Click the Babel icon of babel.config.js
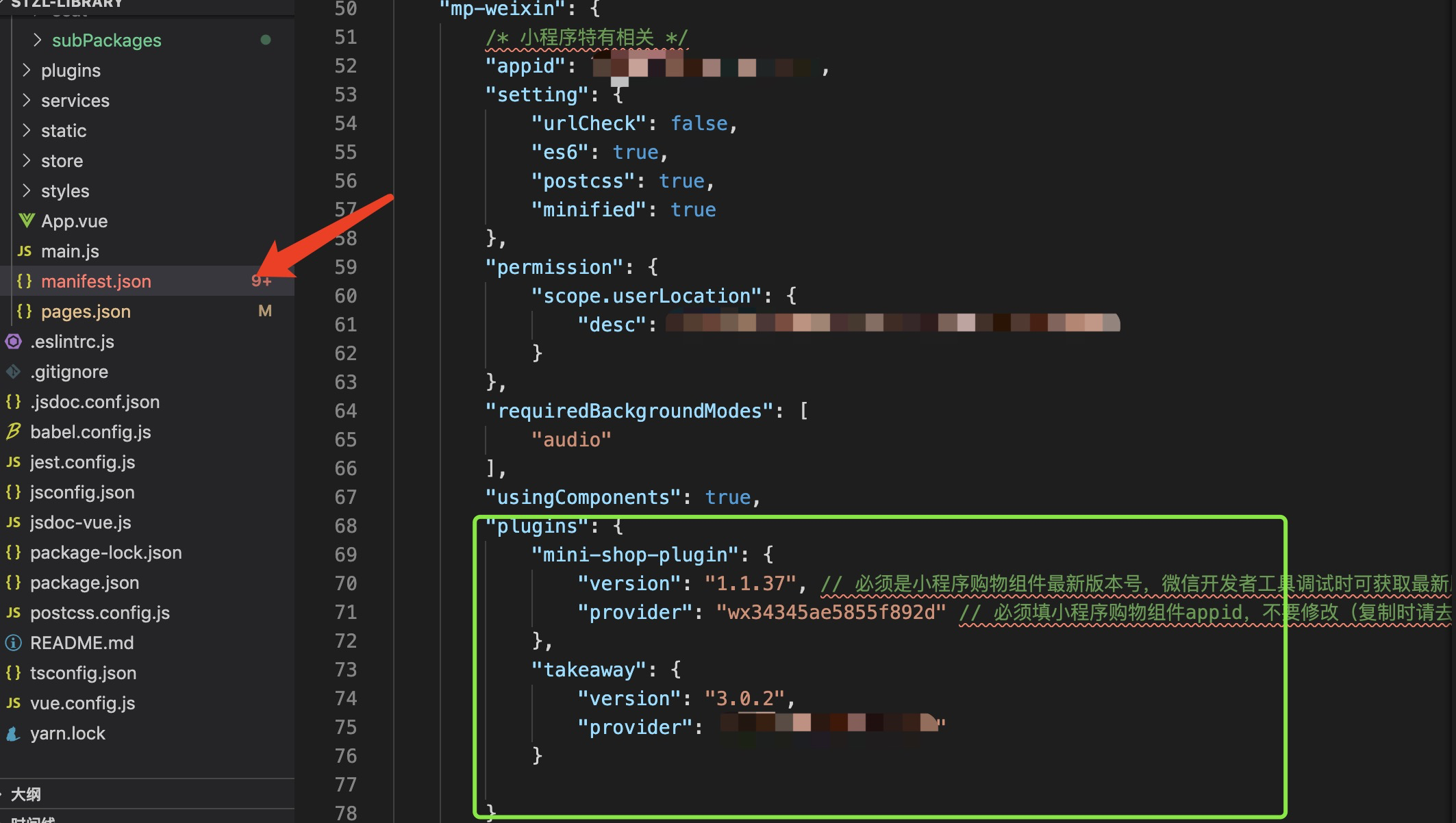Viewport: 1456px width, 823px height. [14, 432]
